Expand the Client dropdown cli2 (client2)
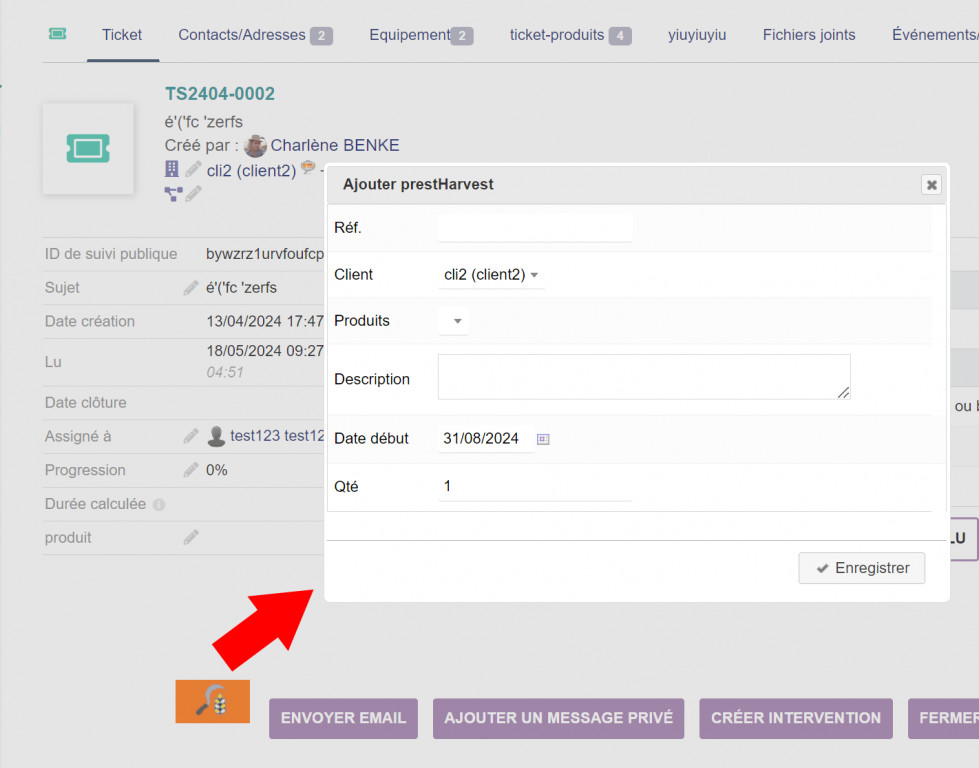 491,275
